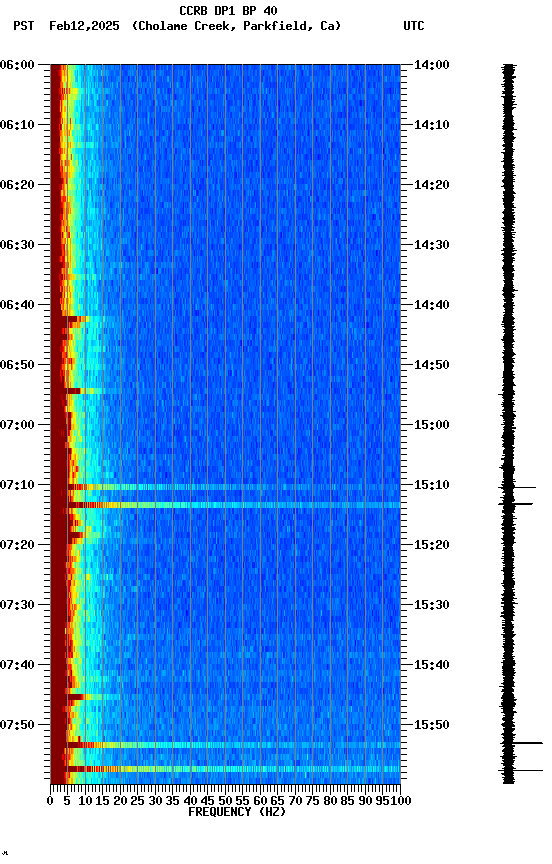Click the broadband event band at 07:10
The width and height of the screenshot is (552, 864).
234,487
